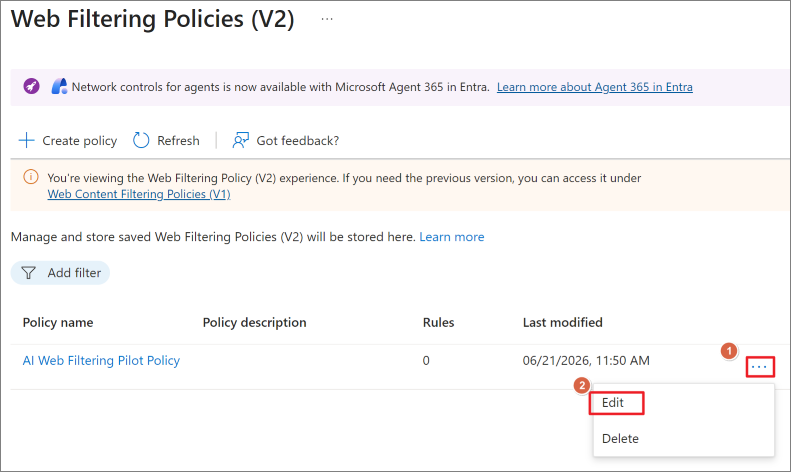Viewport: 791px width, 472px height.
Task: Open AI Web Filtering Pilot Policy
Action: [101, 361]
